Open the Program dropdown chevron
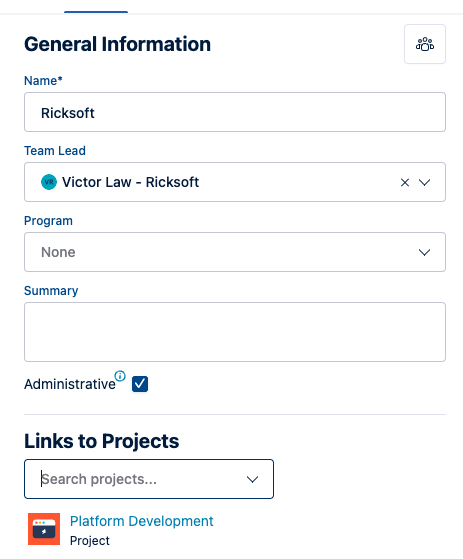 coord(424,252)
